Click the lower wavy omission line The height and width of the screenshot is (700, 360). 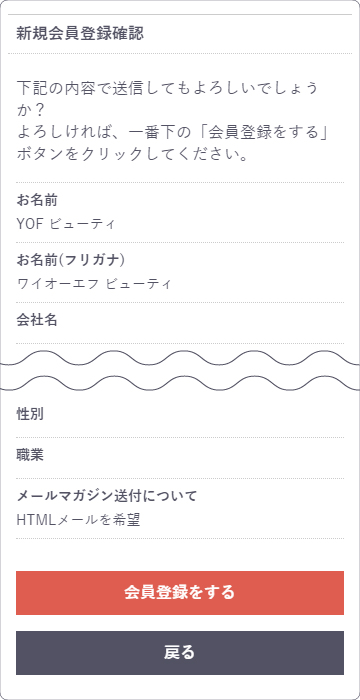[180, 383]
